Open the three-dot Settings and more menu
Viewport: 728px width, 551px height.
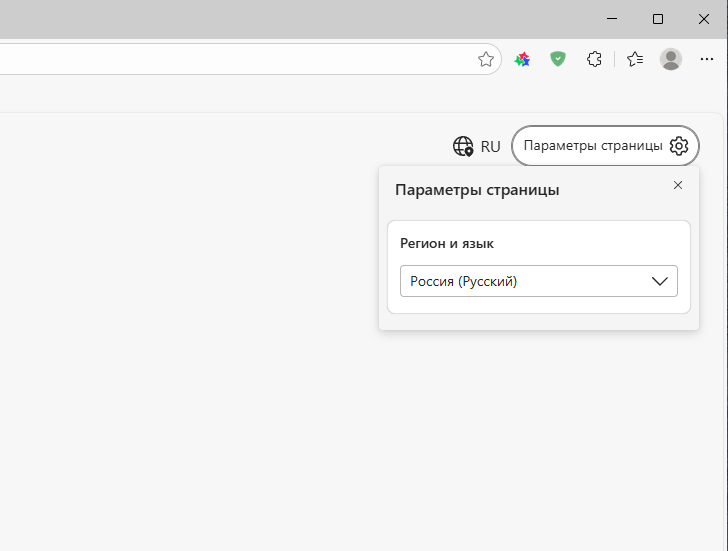click(707, 59)
